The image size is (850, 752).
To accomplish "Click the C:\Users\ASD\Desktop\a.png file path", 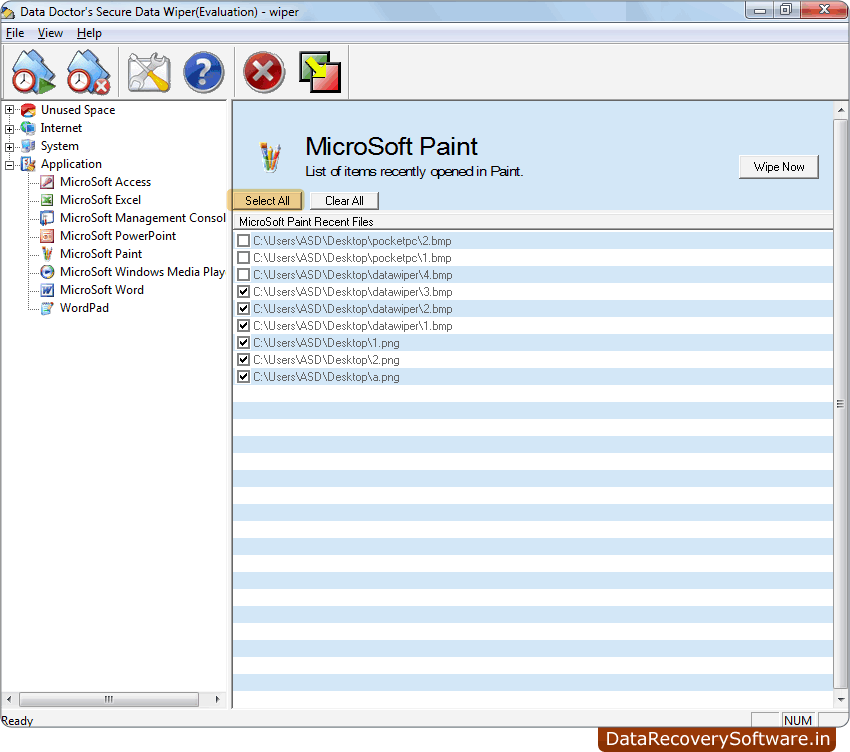I will (326, 377).
